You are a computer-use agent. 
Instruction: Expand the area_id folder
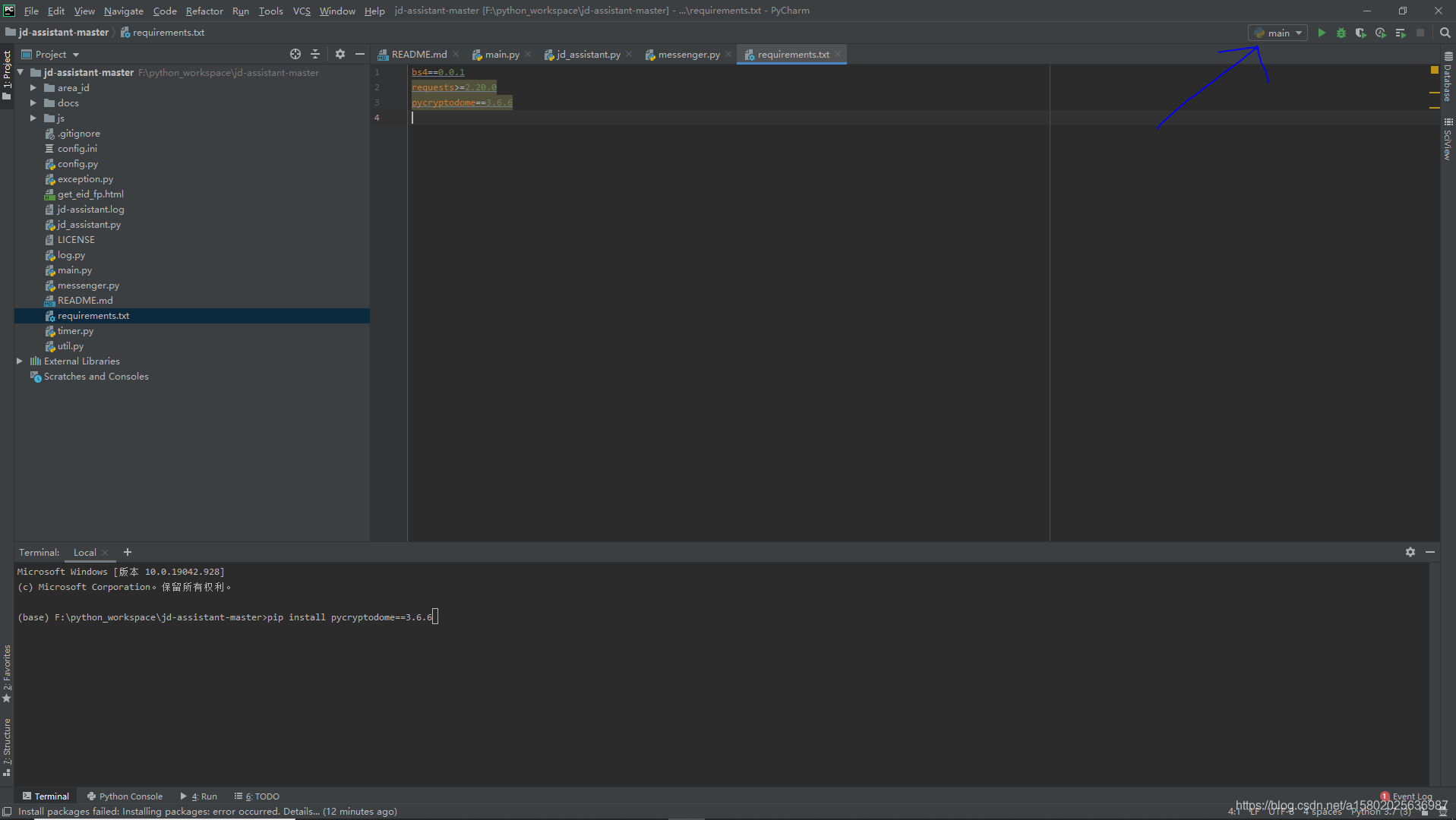(33, 87)
